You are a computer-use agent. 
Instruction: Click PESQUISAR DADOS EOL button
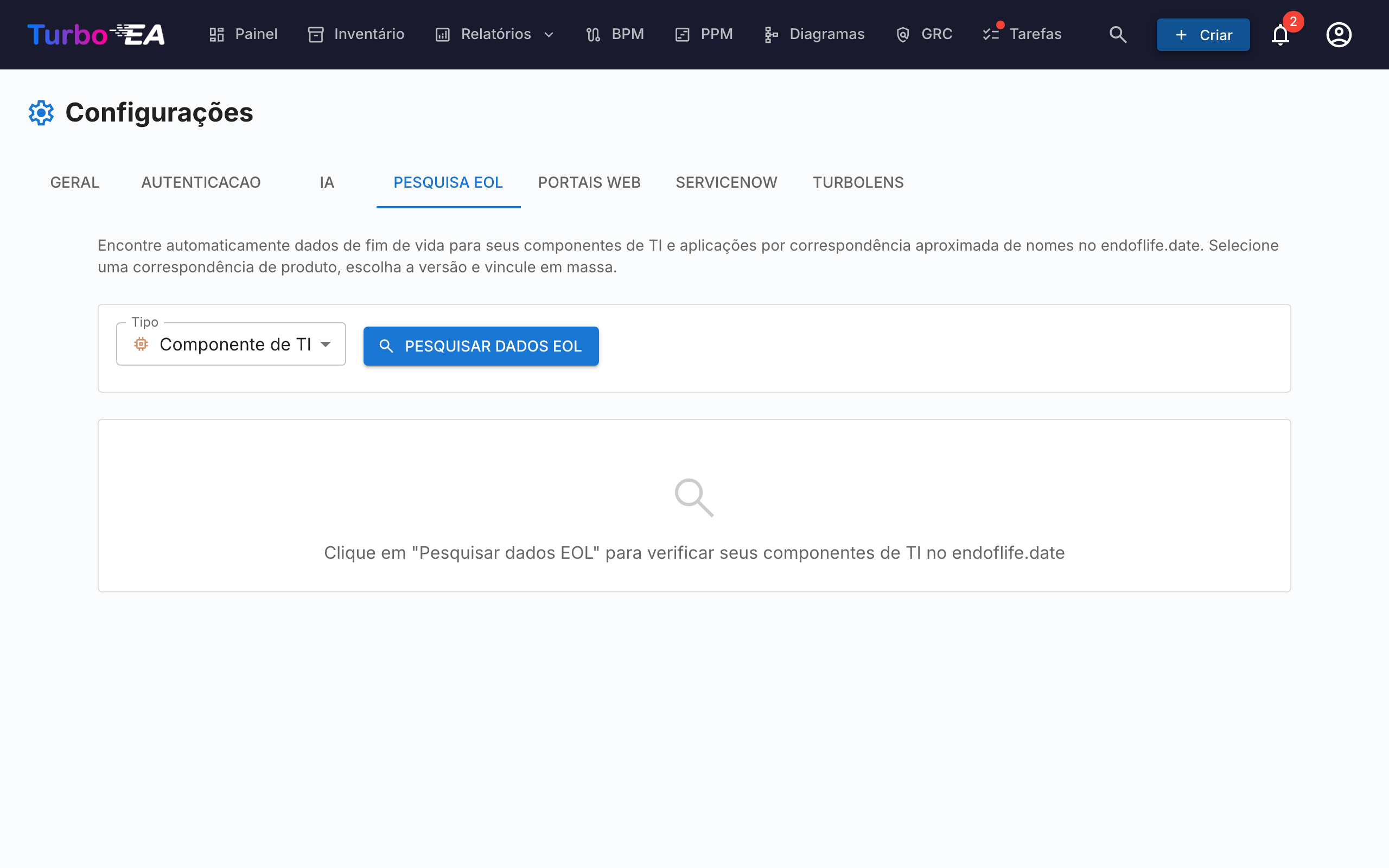tap(481, 346)
